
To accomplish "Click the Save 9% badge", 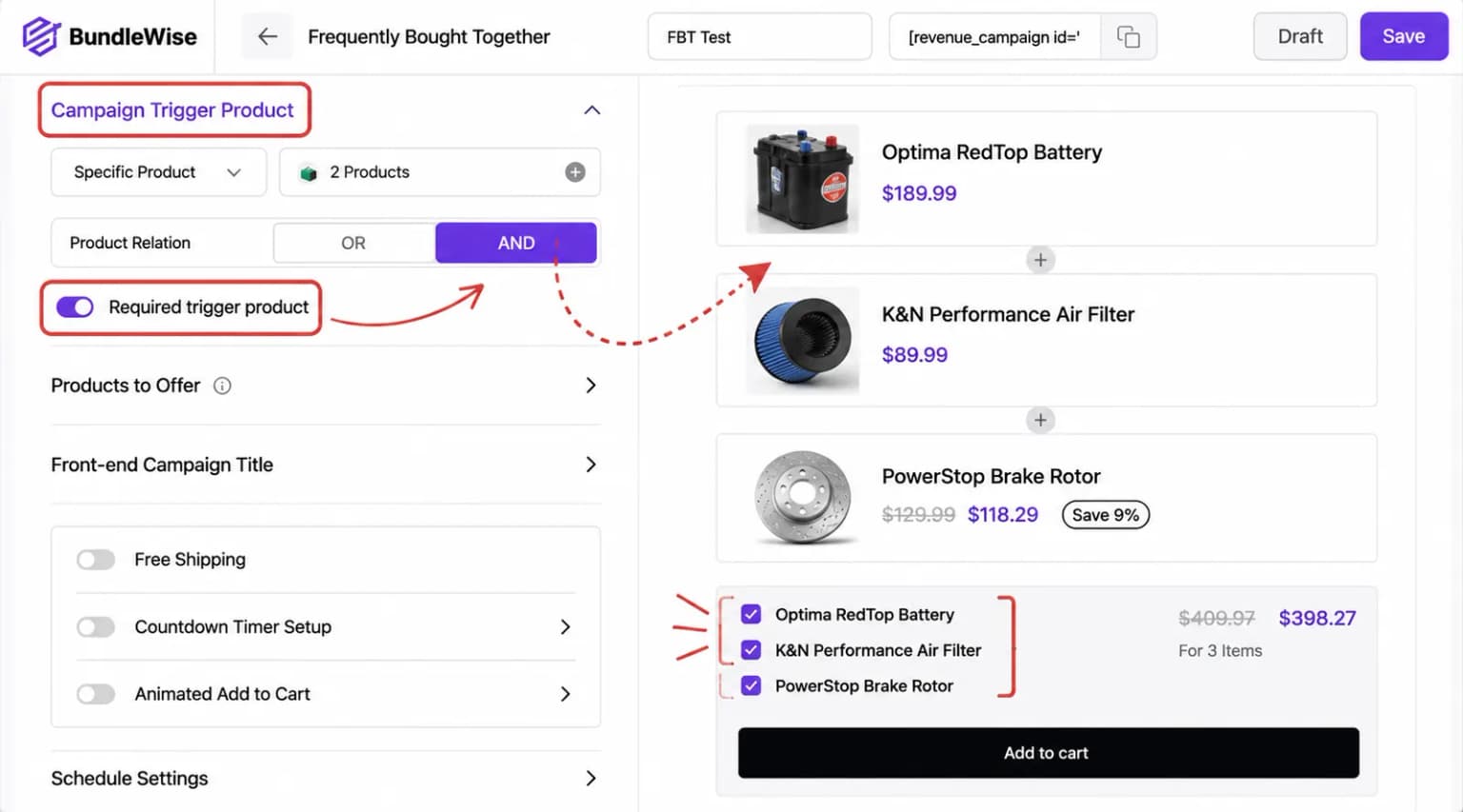I will pyautogui.click(x=1105, y=515).
